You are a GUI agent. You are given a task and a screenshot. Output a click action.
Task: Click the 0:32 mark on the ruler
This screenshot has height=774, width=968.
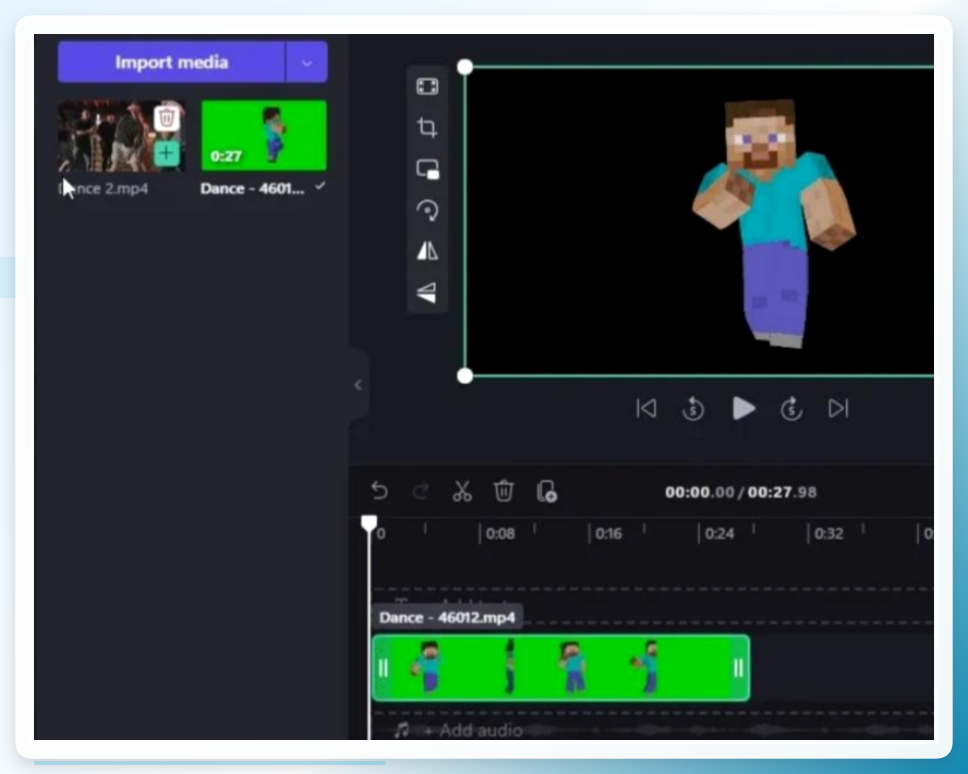pyautogui.click(x=828, y=533)
